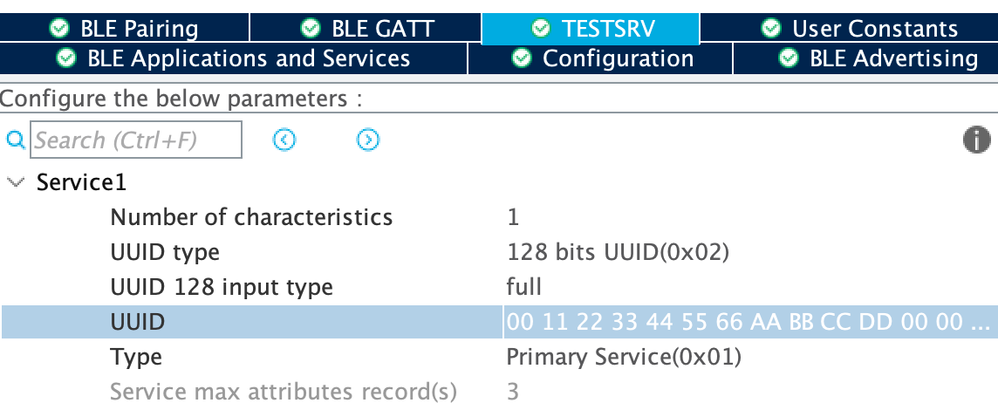
Task: Click the Search (Ctrl+F) input field
Action: point(136,141)
